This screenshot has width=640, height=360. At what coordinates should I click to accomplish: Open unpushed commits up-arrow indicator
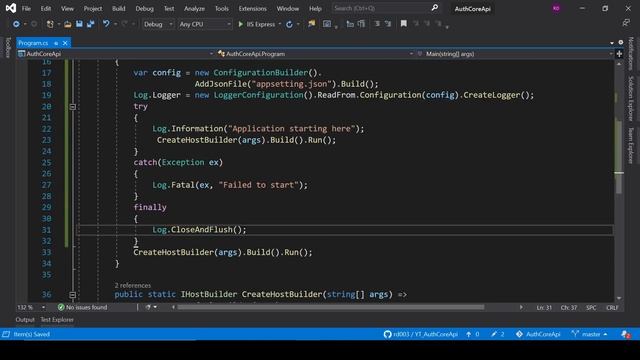473,334
